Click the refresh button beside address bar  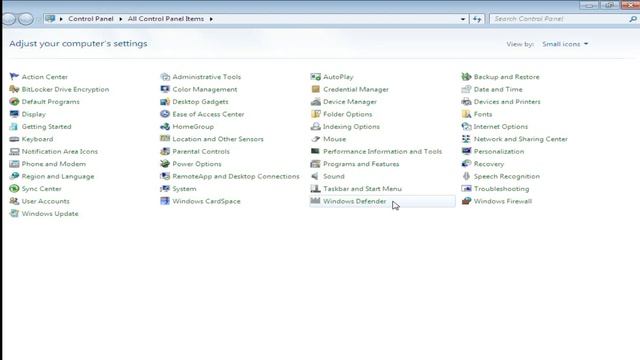tap(477, 19)
